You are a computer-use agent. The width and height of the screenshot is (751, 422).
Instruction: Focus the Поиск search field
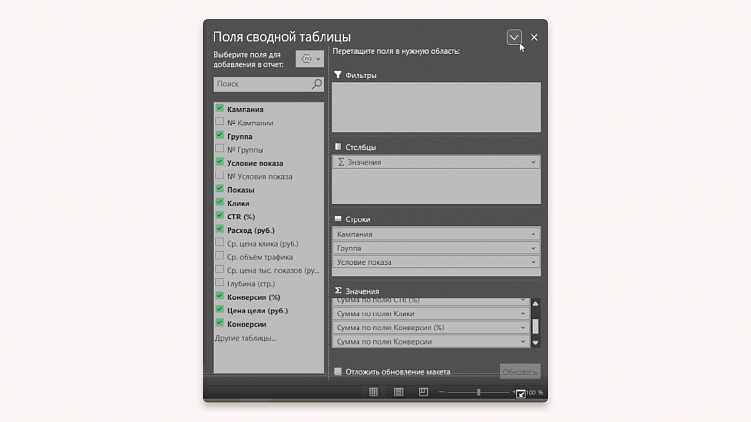[269, 84]
